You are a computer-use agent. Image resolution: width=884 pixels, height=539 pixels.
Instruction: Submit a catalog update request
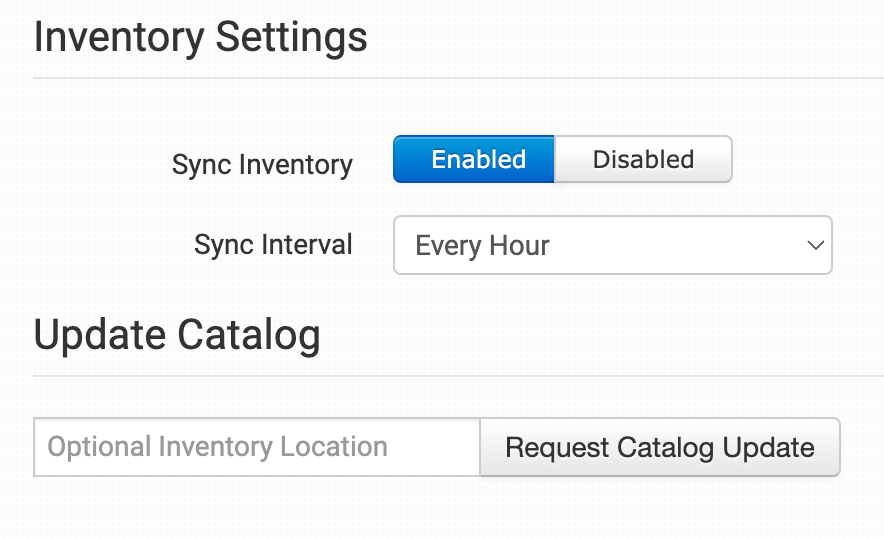tap(660, 447)
